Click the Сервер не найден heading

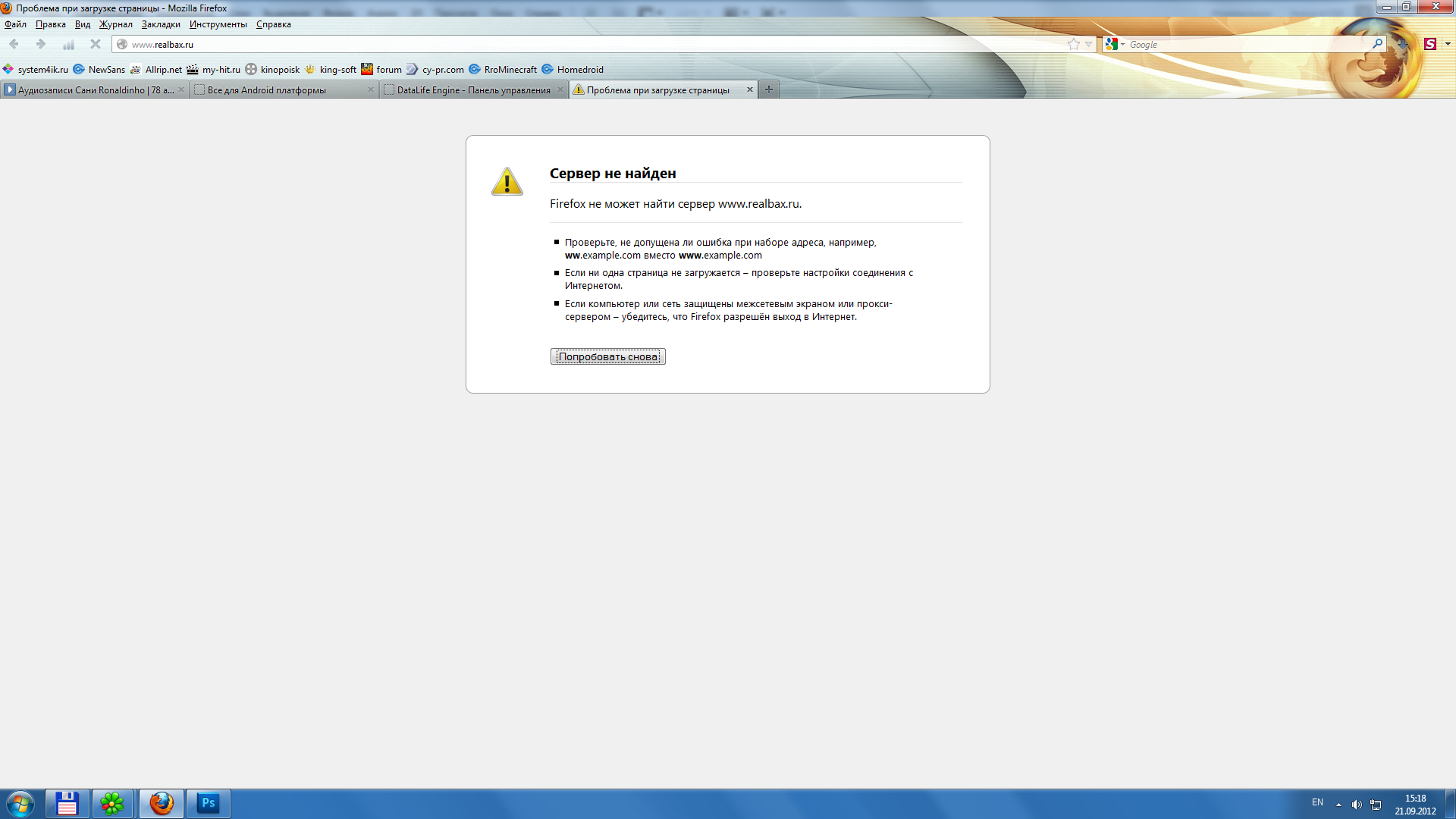pyautogui.click(x=613, y=174)
